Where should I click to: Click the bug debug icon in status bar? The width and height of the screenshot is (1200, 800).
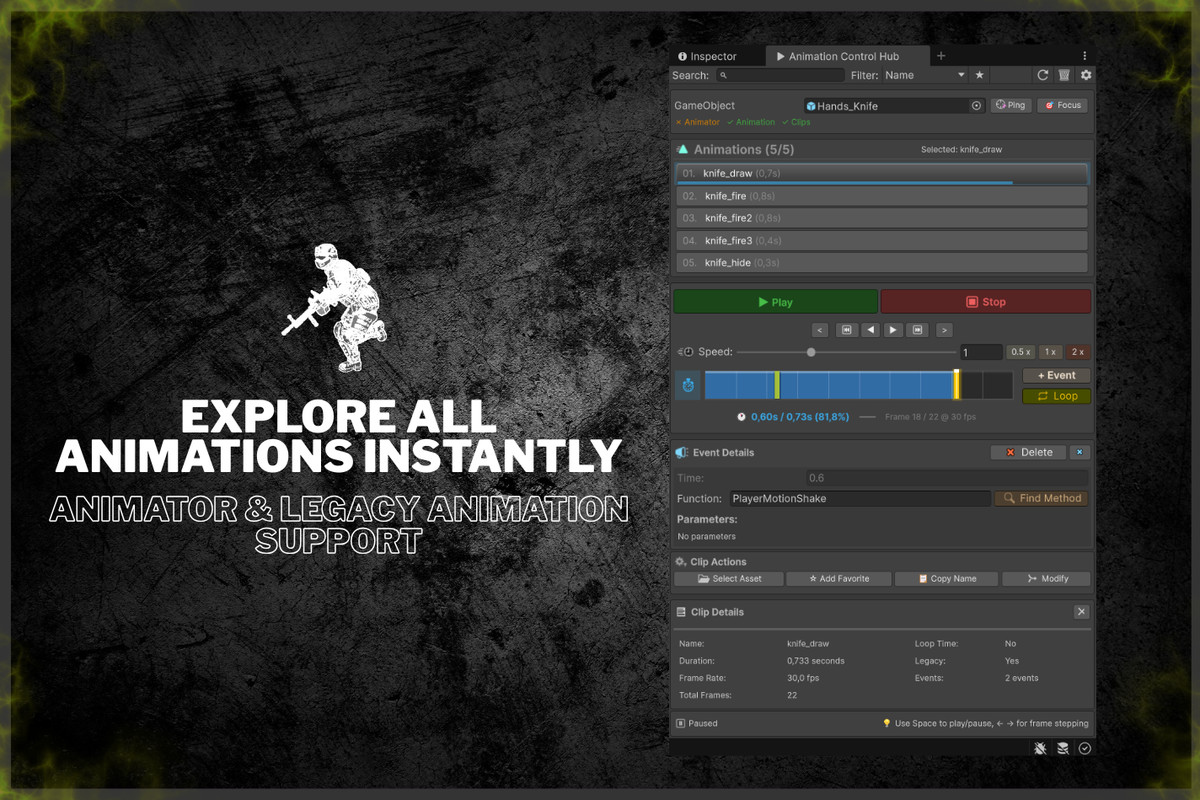click(x=1040, y=748)
